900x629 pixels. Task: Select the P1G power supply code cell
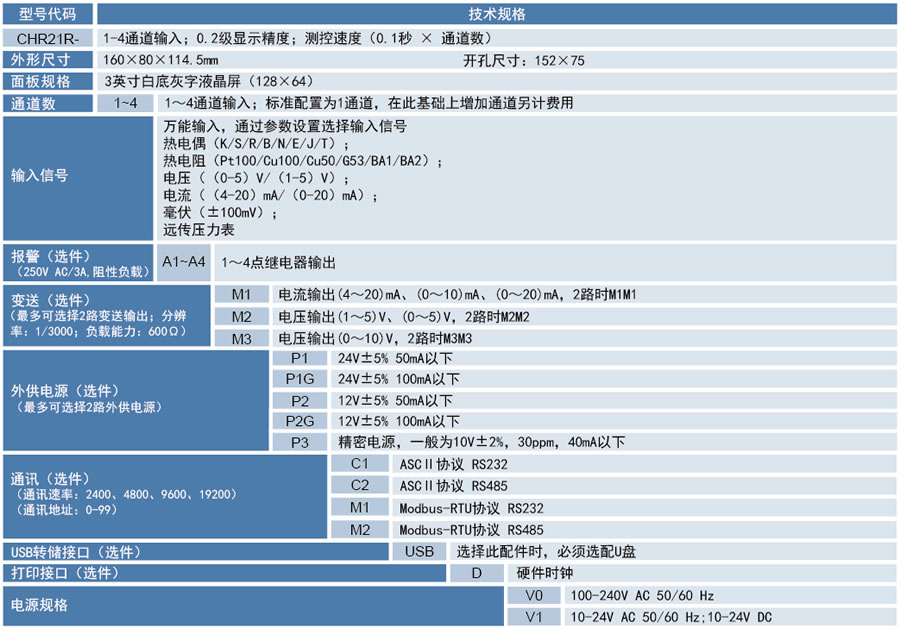pos(300,379)
